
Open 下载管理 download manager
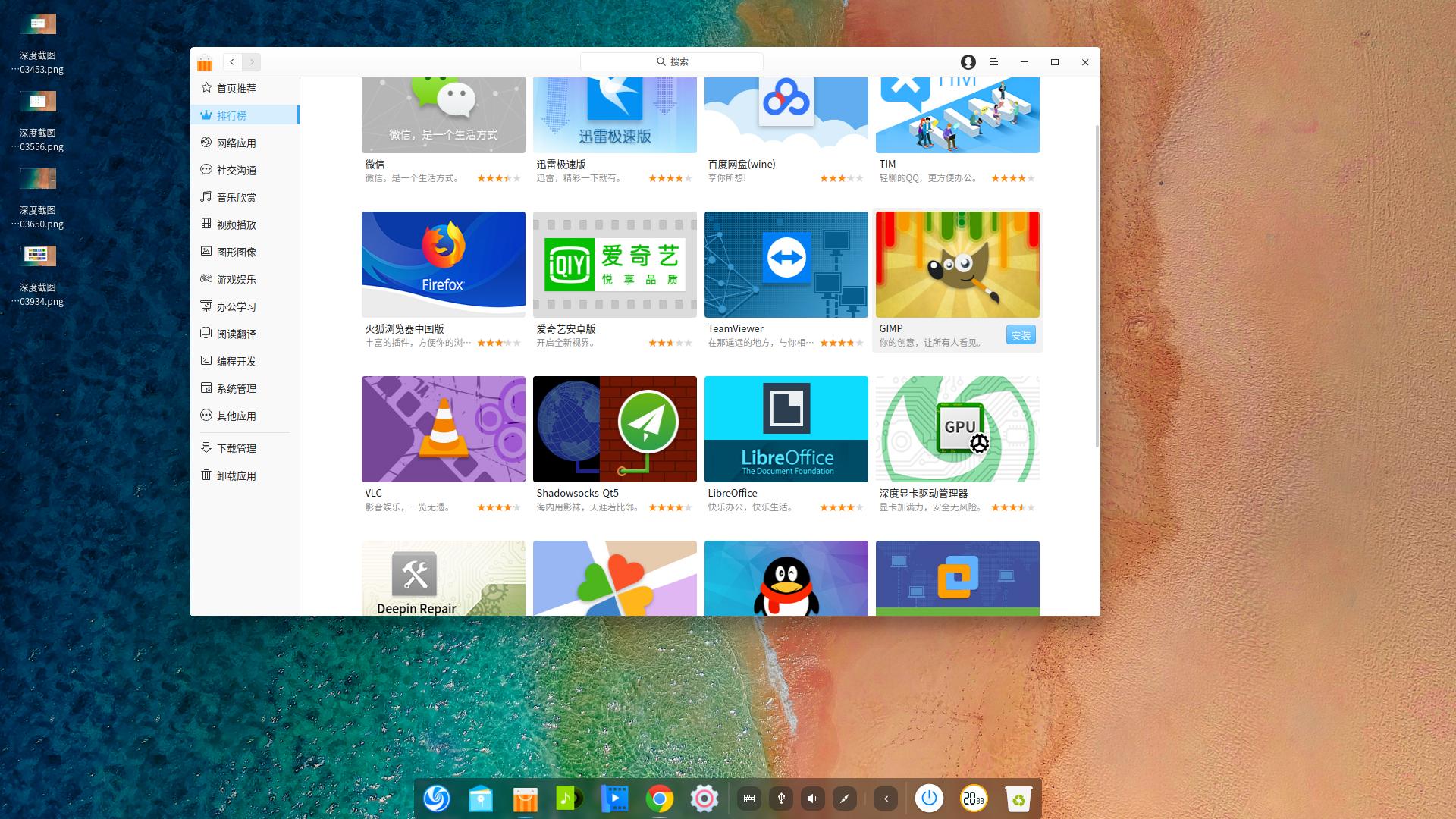click(x=237, y=449)
